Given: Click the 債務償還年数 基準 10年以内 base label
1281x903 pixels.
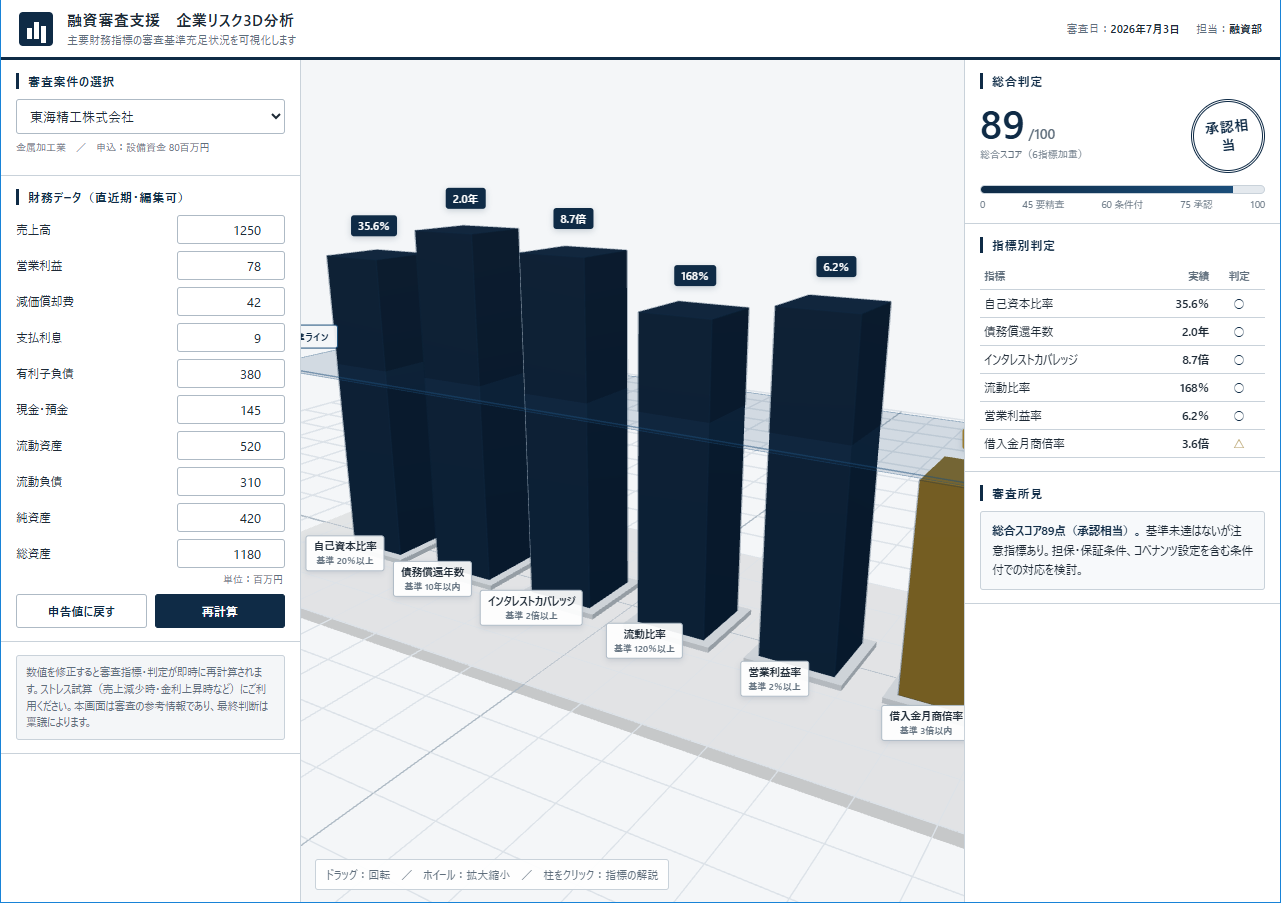Looking at the screenshot, I should click(433, 579).
